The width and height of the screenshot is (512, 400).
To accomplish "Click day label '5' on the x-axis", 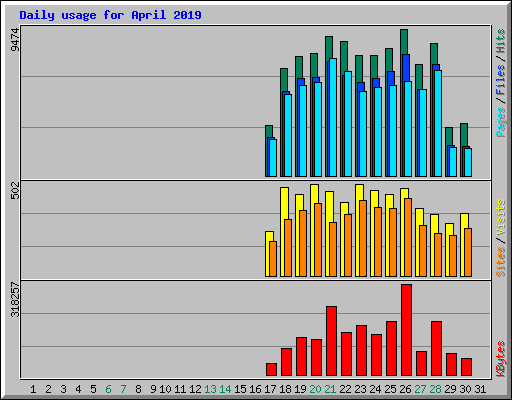I will click(x=93, y=389).
